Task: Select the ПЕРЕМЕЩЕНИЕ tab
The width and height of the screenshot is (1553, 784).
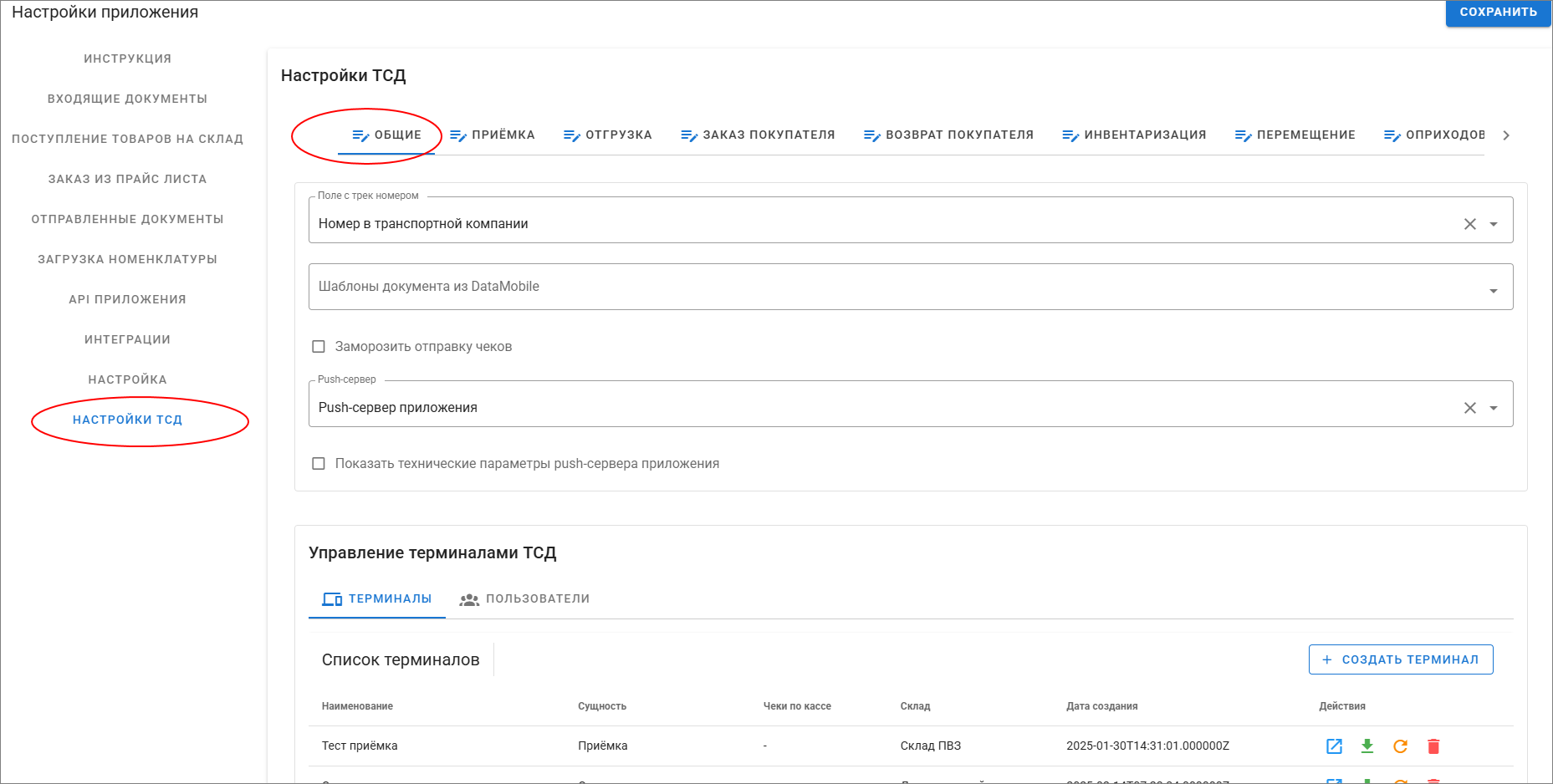Action: coord(1295,135)
